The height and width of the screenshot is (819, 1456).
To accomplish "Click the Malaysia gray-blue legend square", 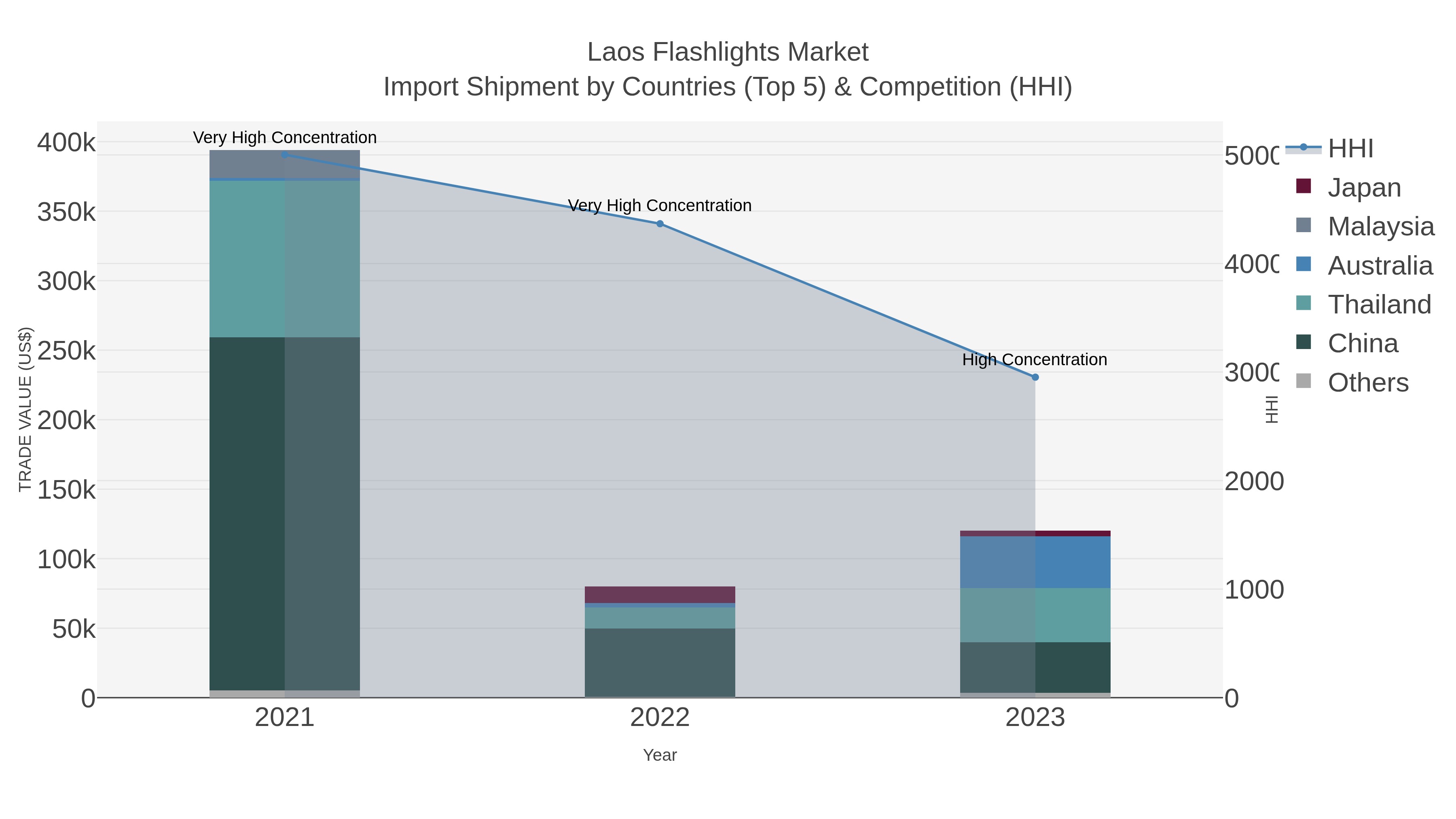I will (x=1304, y=225).
